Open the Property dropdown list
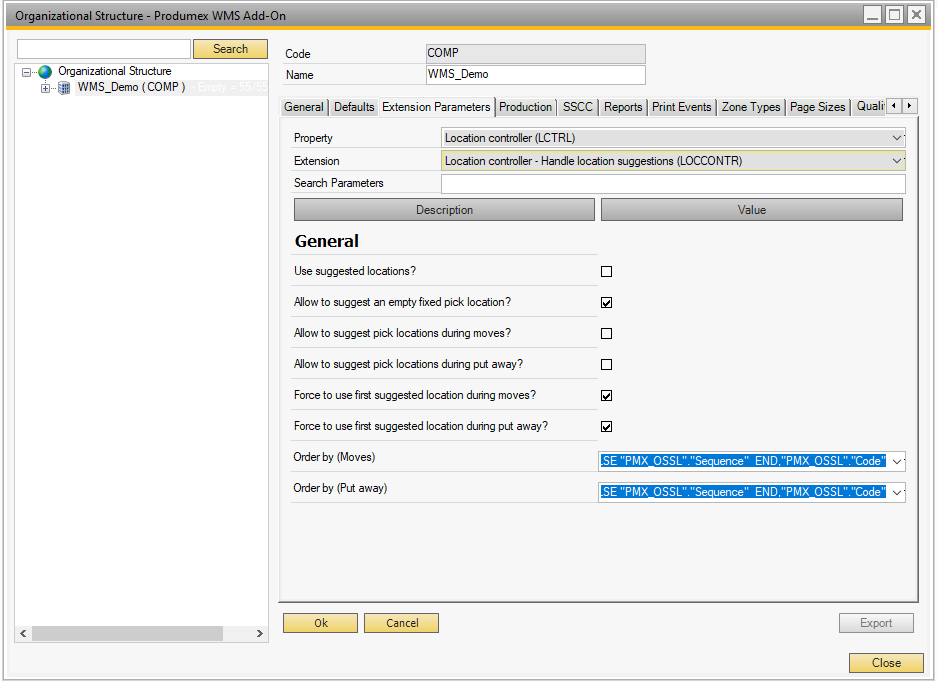The image size is (938, 682). [896, 138]
